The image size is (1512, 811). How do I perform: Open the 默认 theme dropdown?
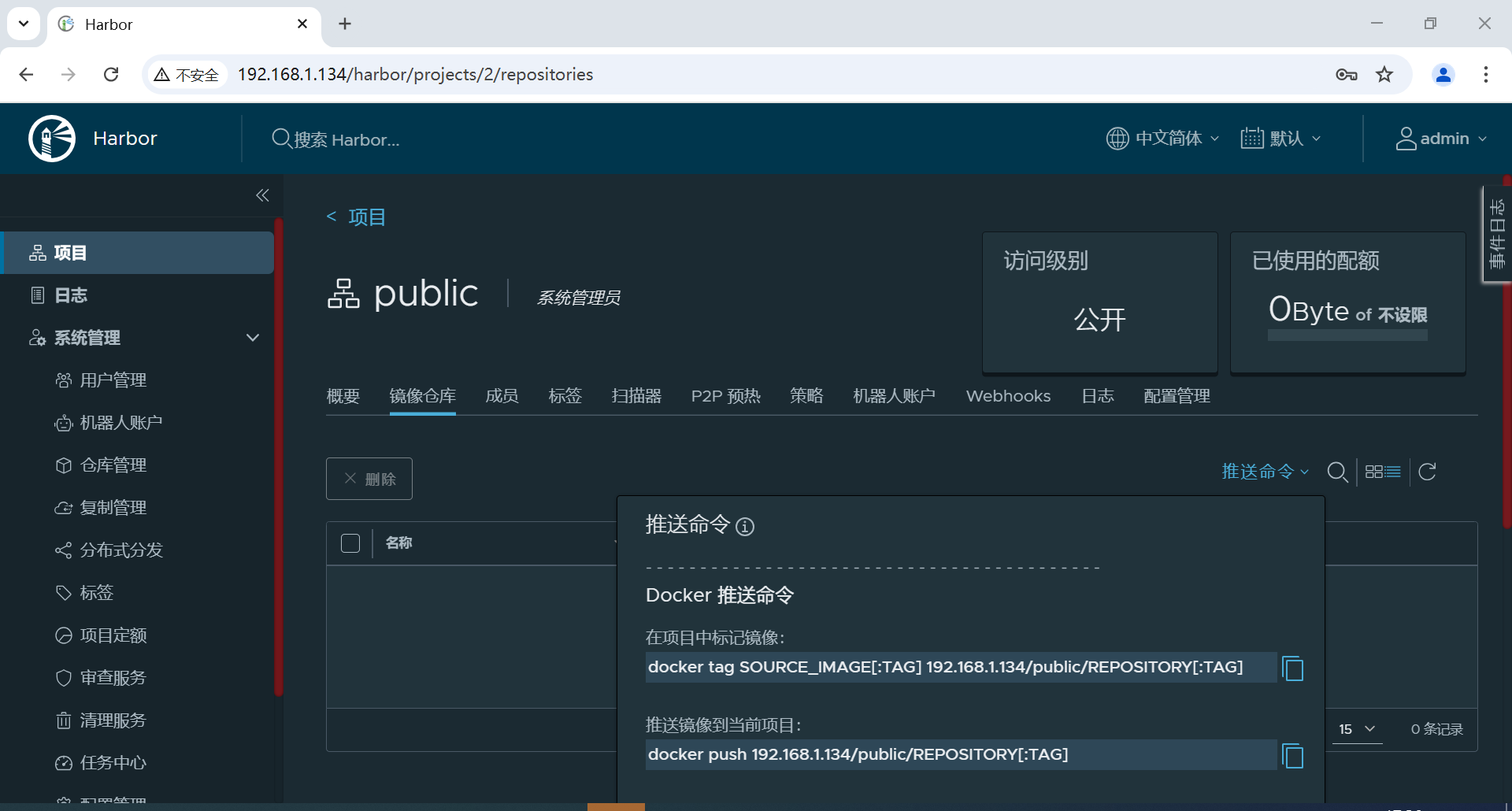pyautogui.click(x=1280, y=139)
